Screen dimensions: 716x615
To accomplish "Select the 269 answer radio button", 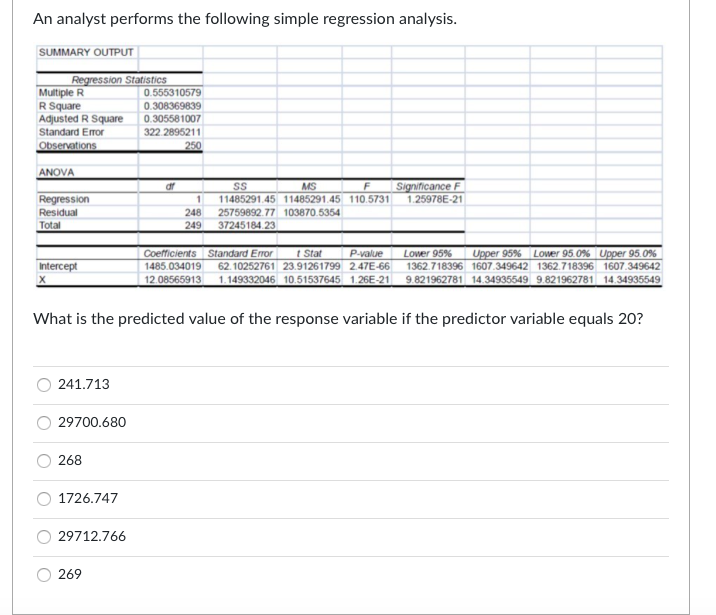I will point(44,574).
